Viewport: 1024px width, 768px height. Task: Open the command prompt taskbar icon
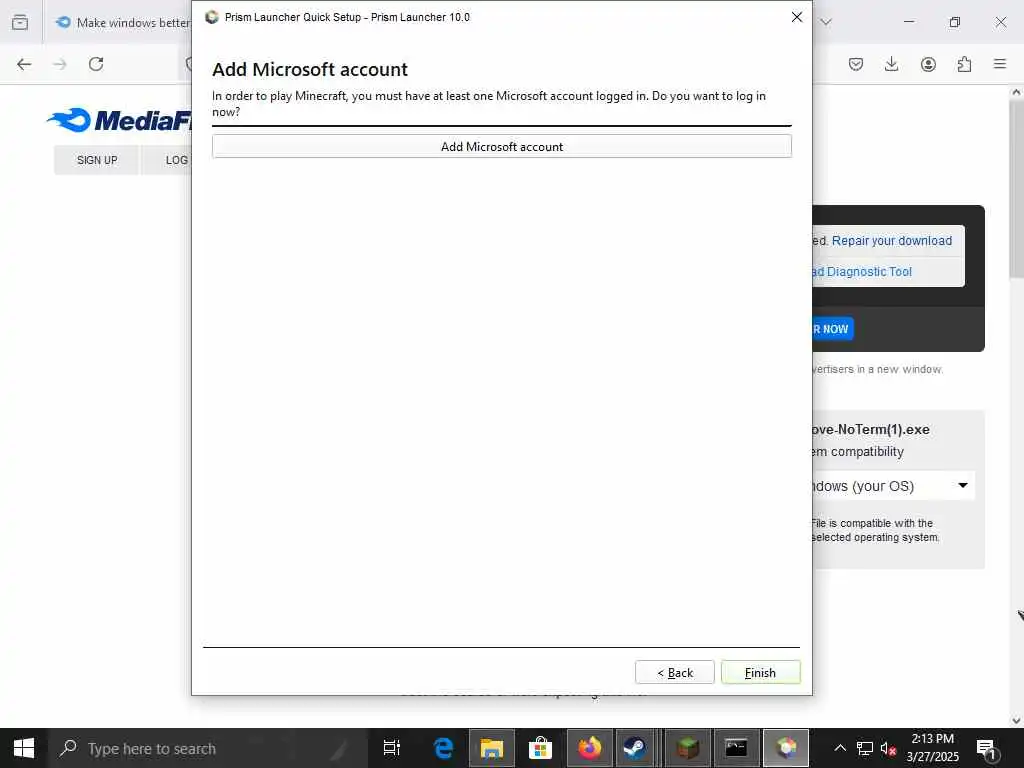pyautogui.click(x=737, y=748)
